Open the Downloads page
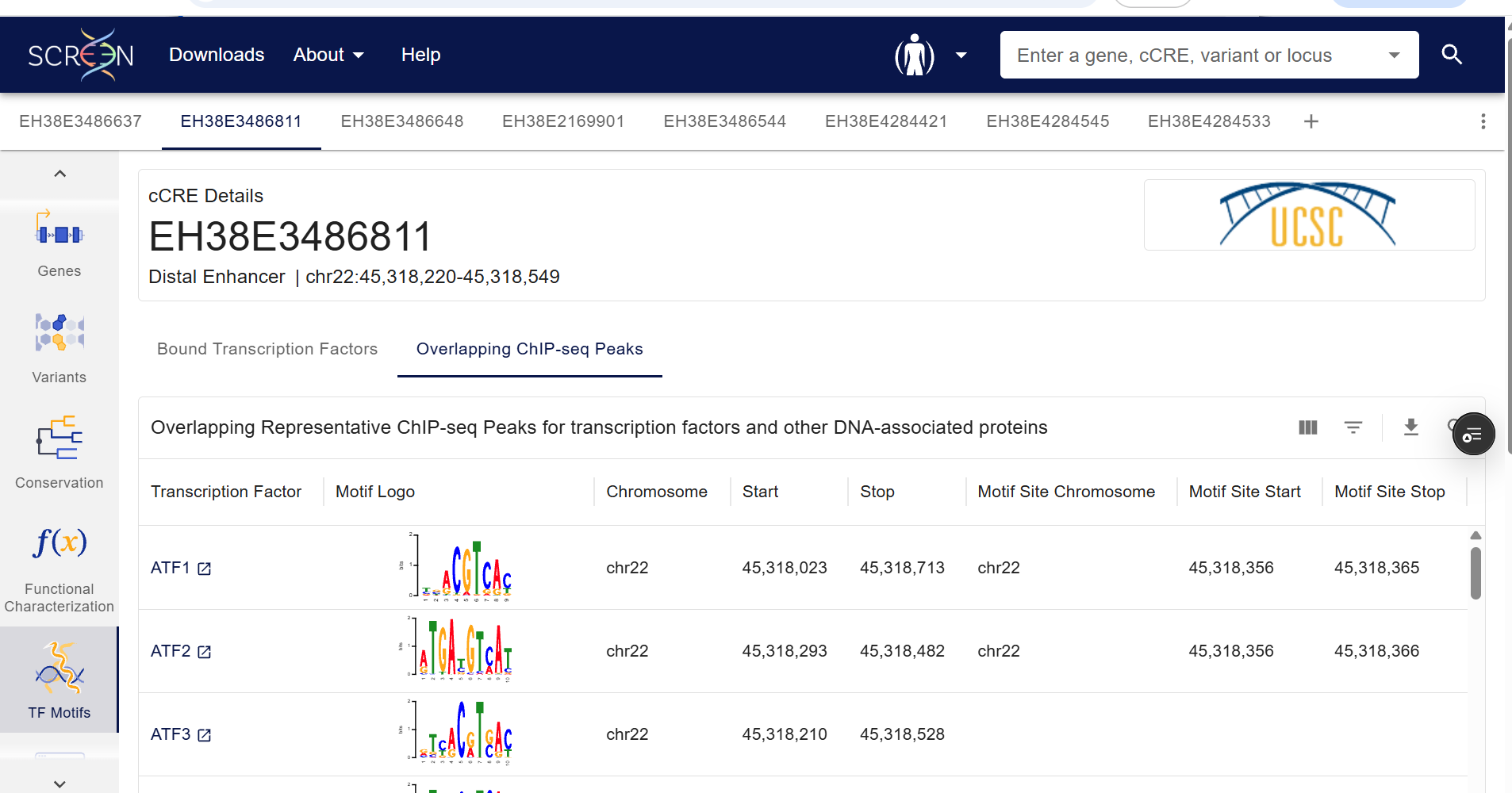 pyautogui.click(x=217, y=55)
